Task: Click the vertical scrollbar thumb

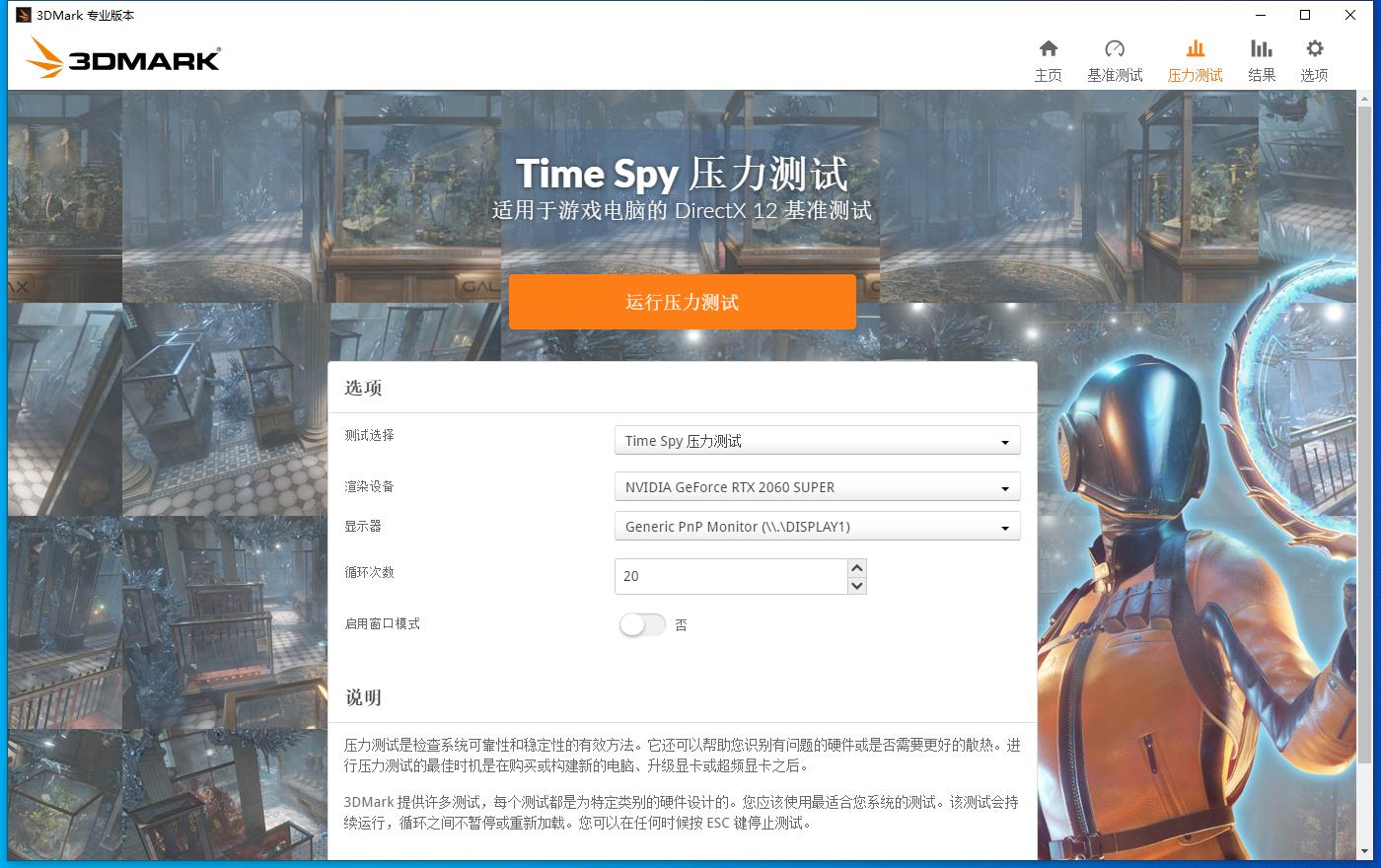Action: (x=1365, y=434)
